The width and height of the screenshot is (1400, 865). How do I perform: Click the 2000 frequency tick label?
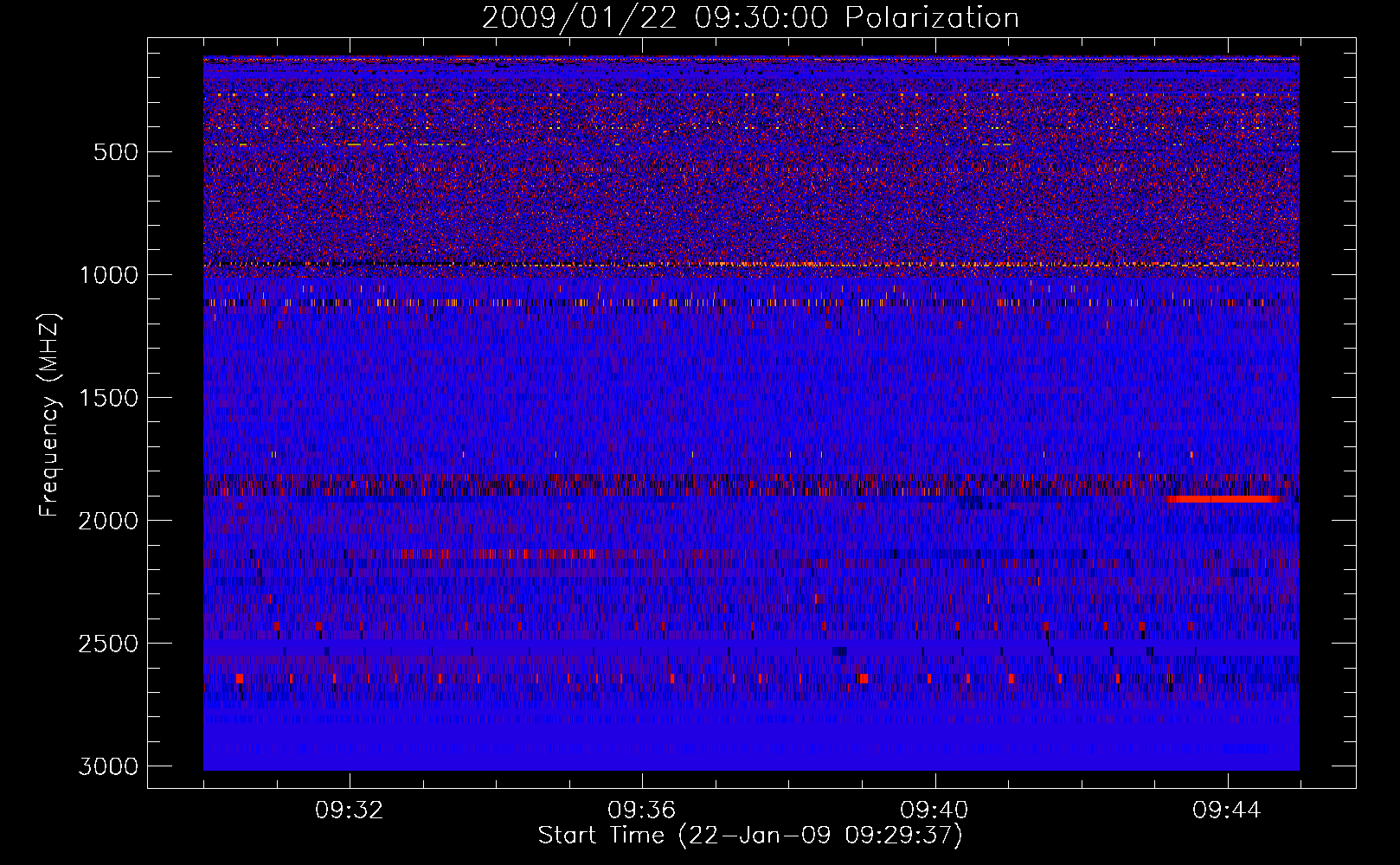tap(108, 521)
